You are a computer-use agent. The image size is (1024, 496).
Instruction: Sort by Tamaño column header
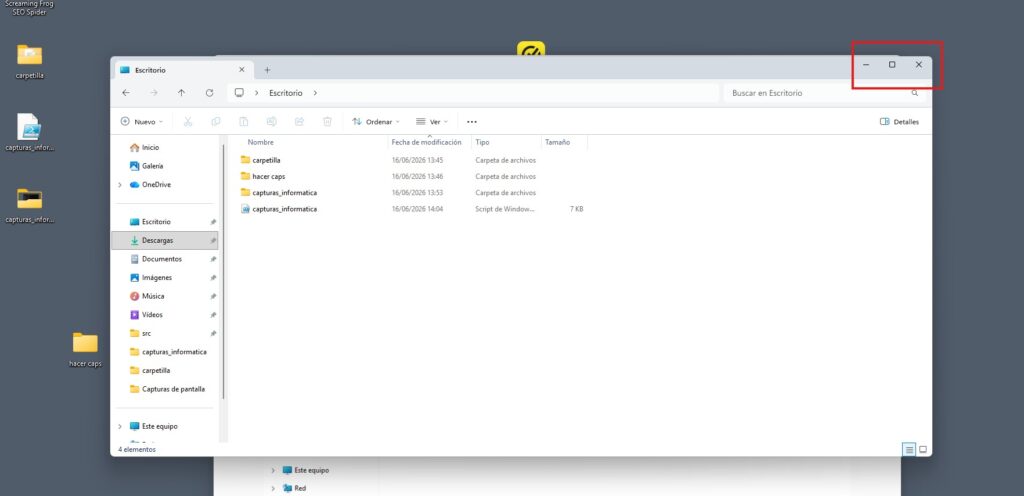coord(557,142)
